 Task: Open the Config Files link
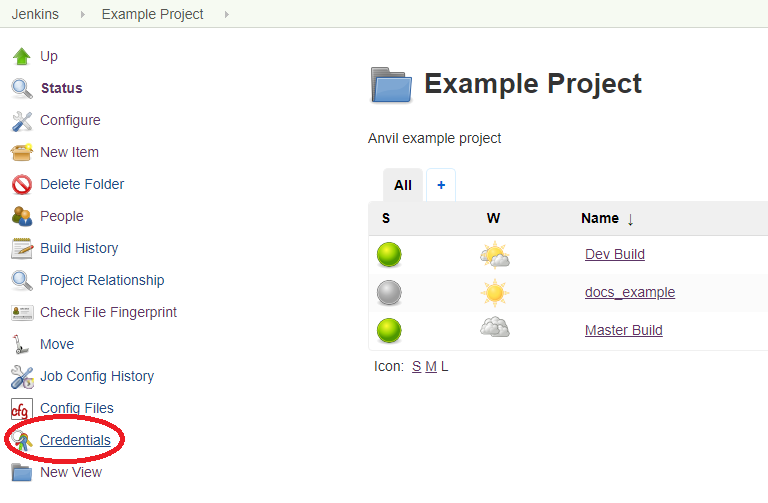click(77, 408)
